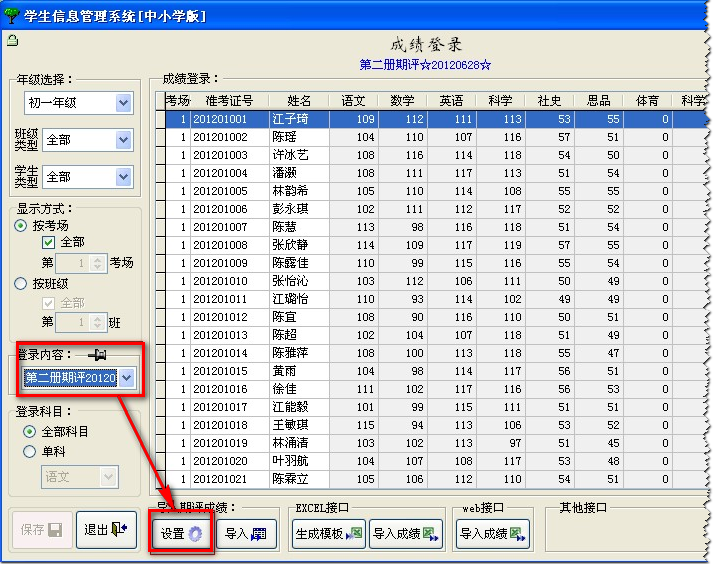This screenshot has width=720, height=564.
Task: Click exam ID 201201017
Action: pyautogui.click(x=220, y=407)
